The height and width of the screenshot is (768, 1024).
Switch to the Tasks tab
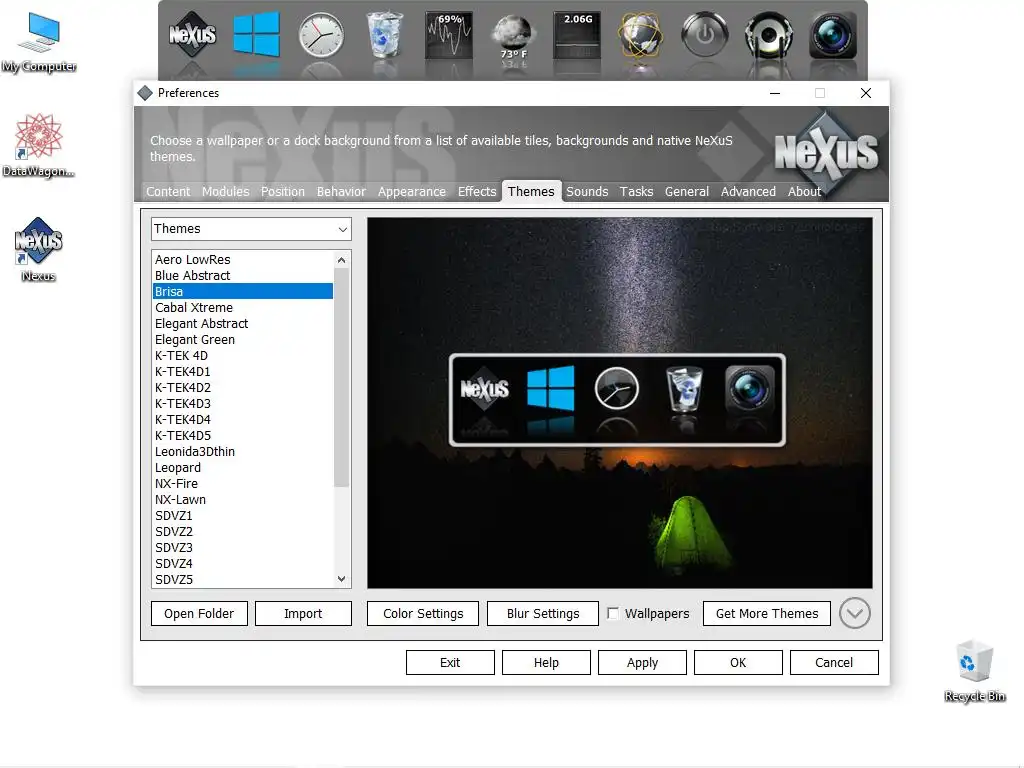coord(636,191)
